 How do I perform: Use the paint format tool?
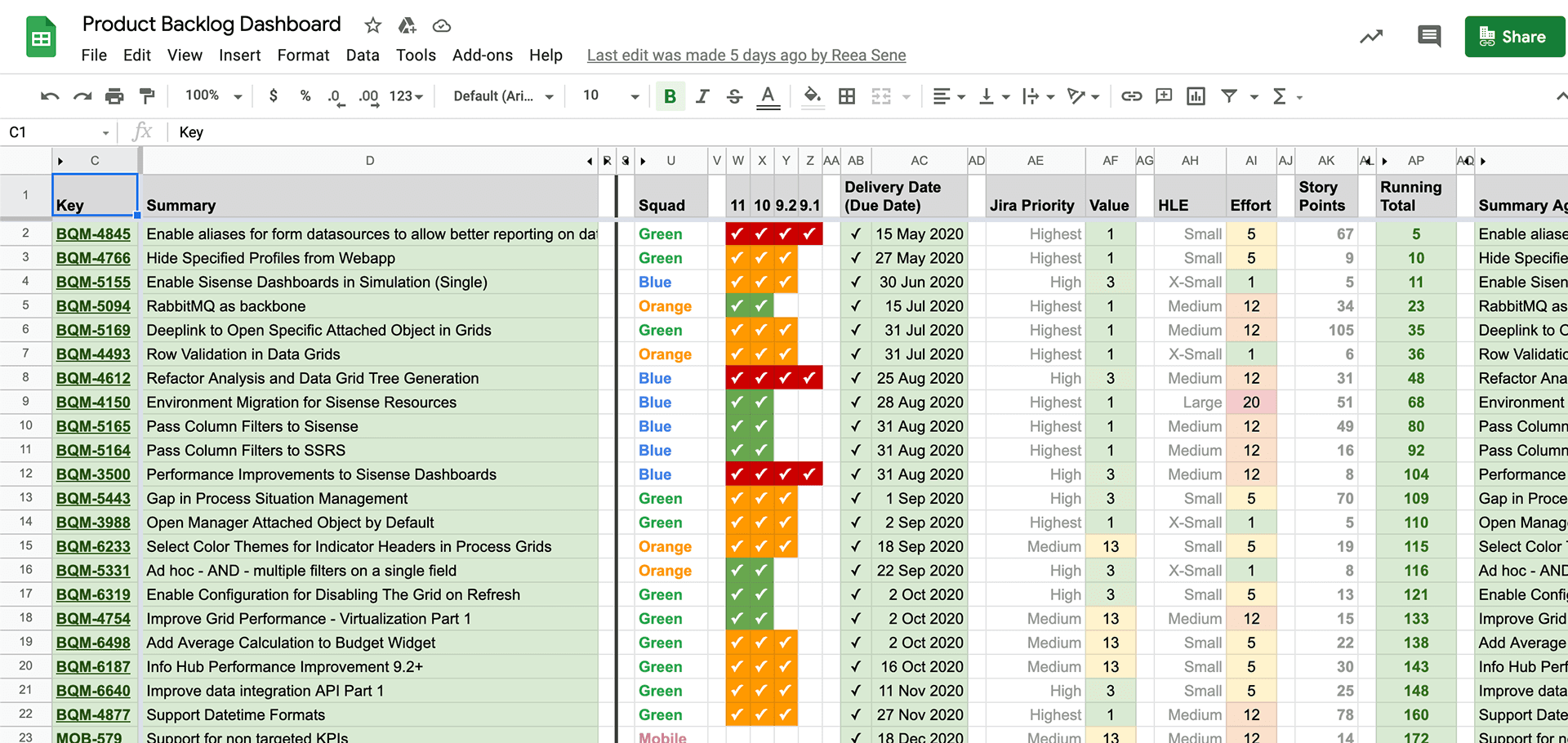(x=147, y=96)
